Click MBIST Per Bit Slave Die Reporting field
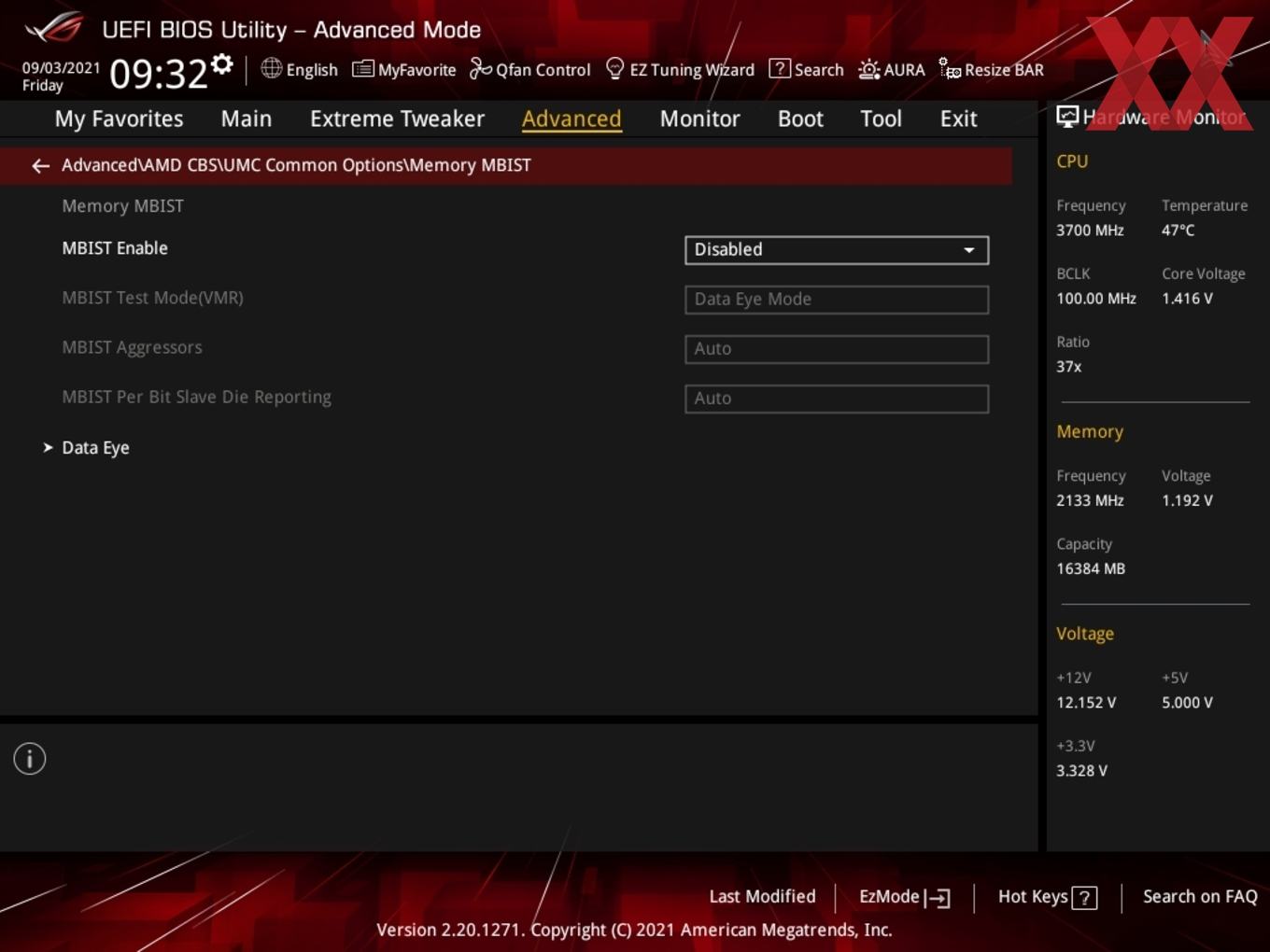The image size is (1270, 952). click(x=837, y=399)
